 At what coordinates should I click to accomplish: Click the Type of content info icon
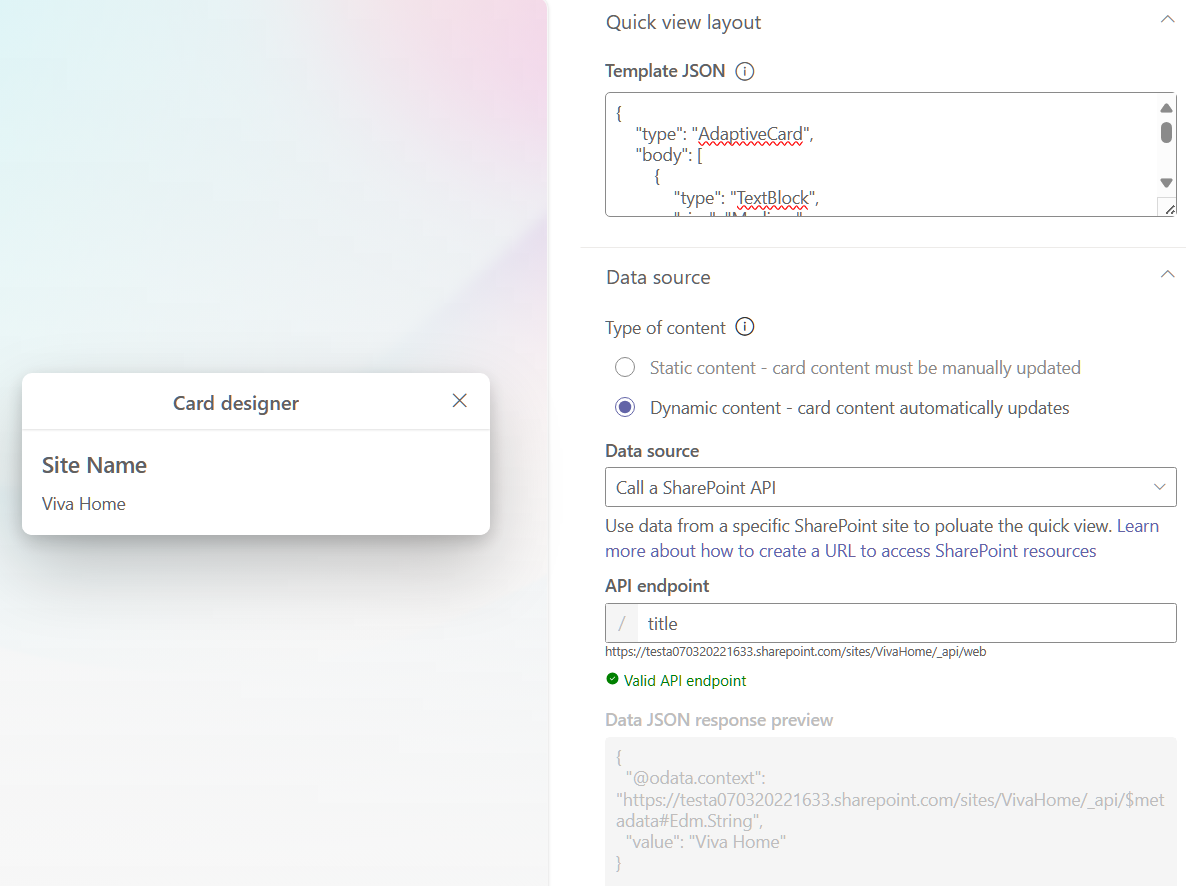(x=745, y=327)
